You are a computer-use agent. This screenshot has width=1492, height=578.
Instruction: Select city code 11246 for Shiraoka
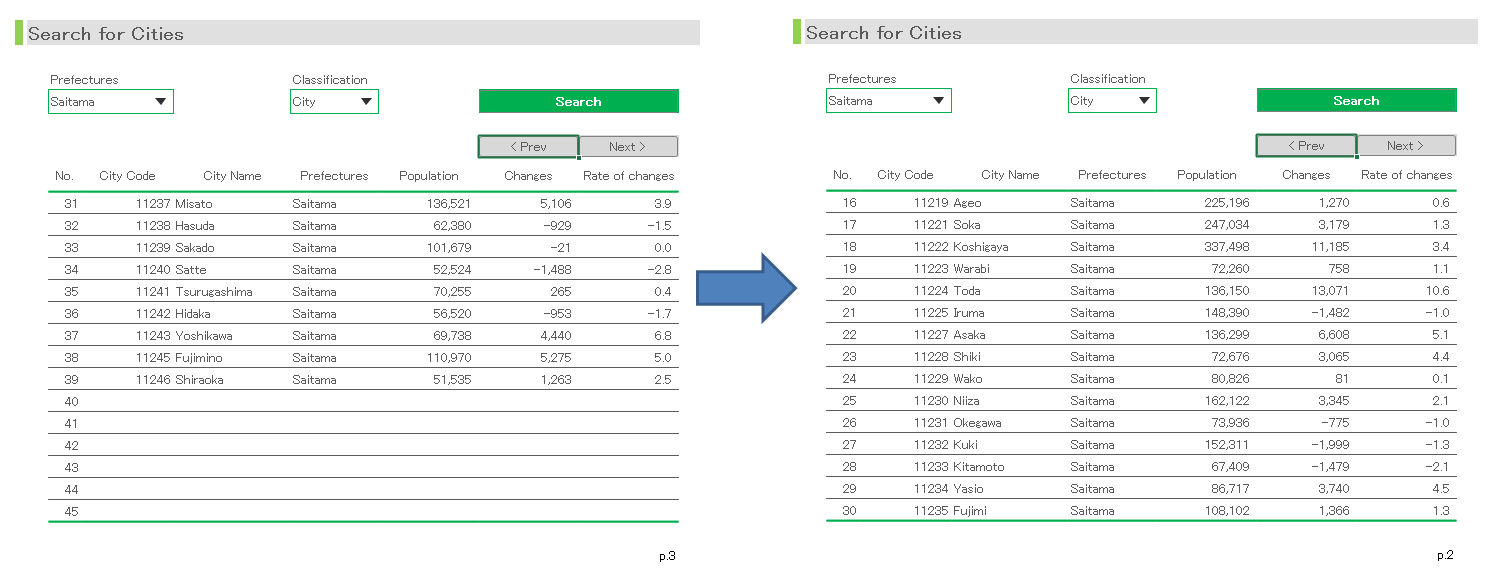(x=153, y=380)
